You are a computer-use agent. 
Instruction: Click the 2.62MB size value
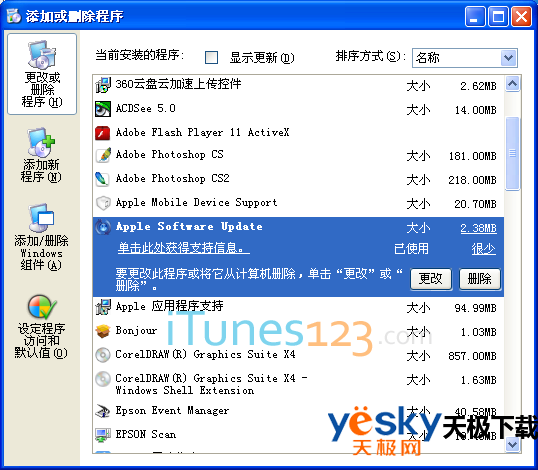tap(478, 86)
